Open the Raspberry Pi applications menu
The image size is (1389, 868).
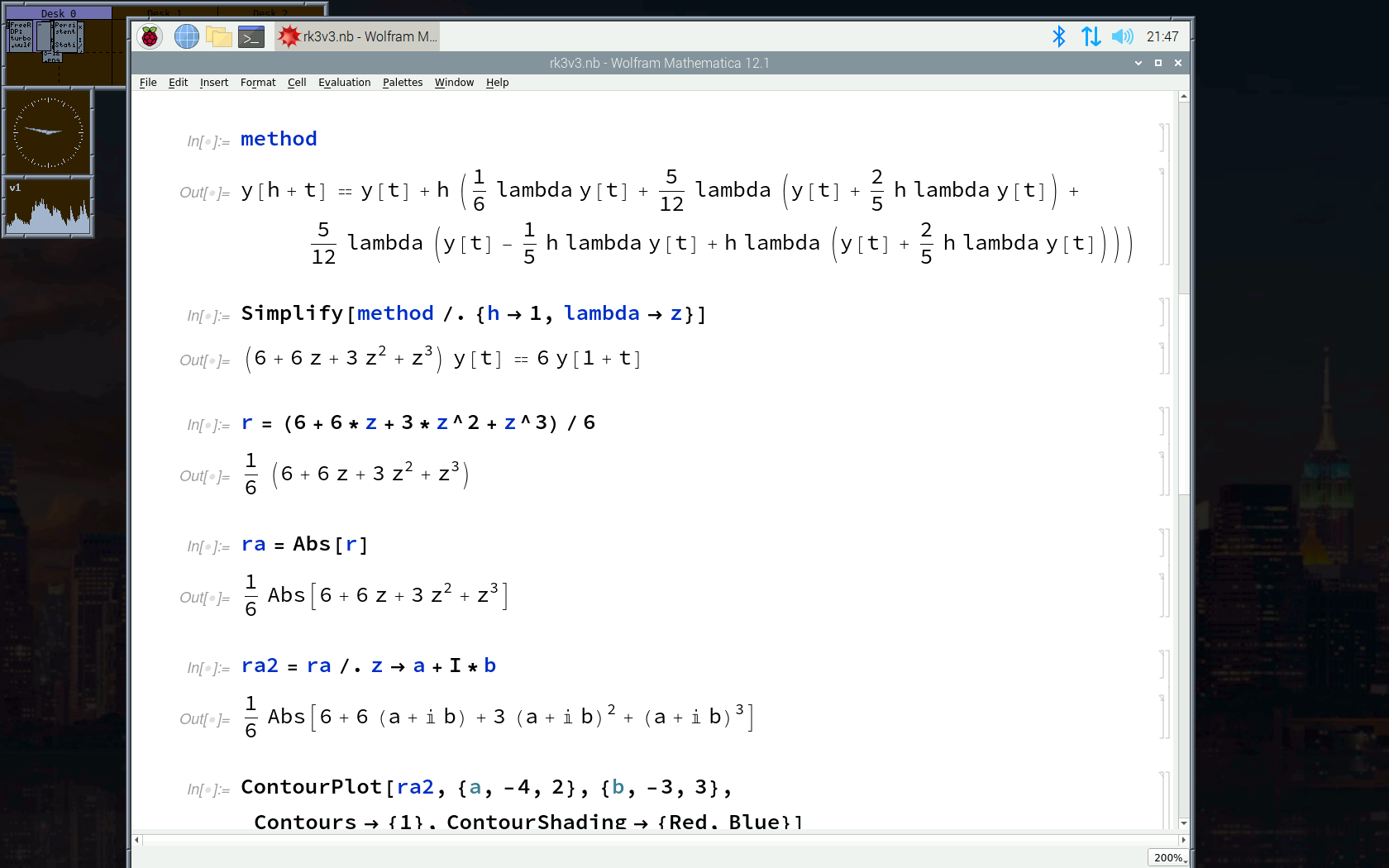[x=150, y=36]
